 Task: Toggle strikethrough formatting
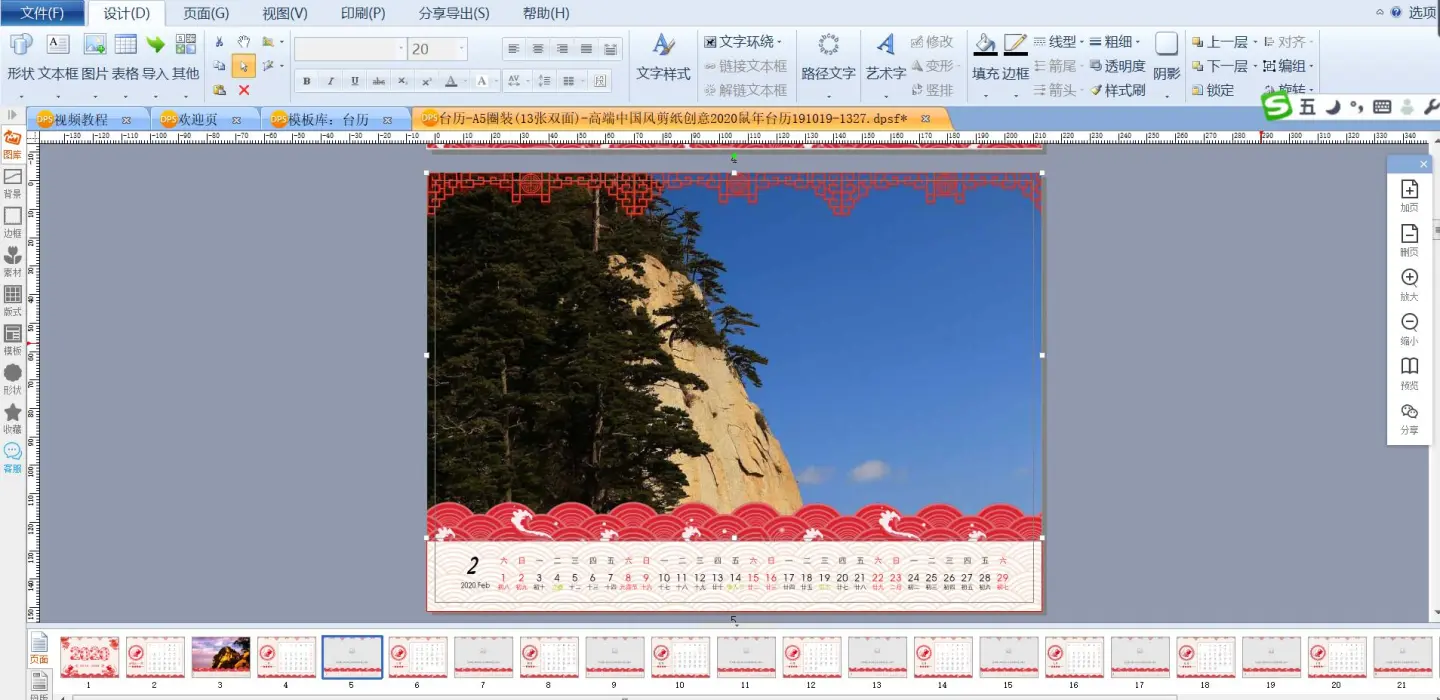click(378, 81)
